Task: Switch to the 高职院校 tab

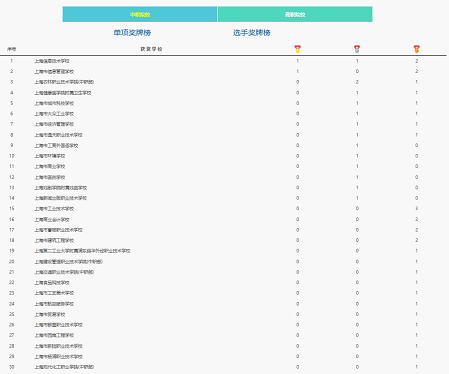Action: [295, 14]
